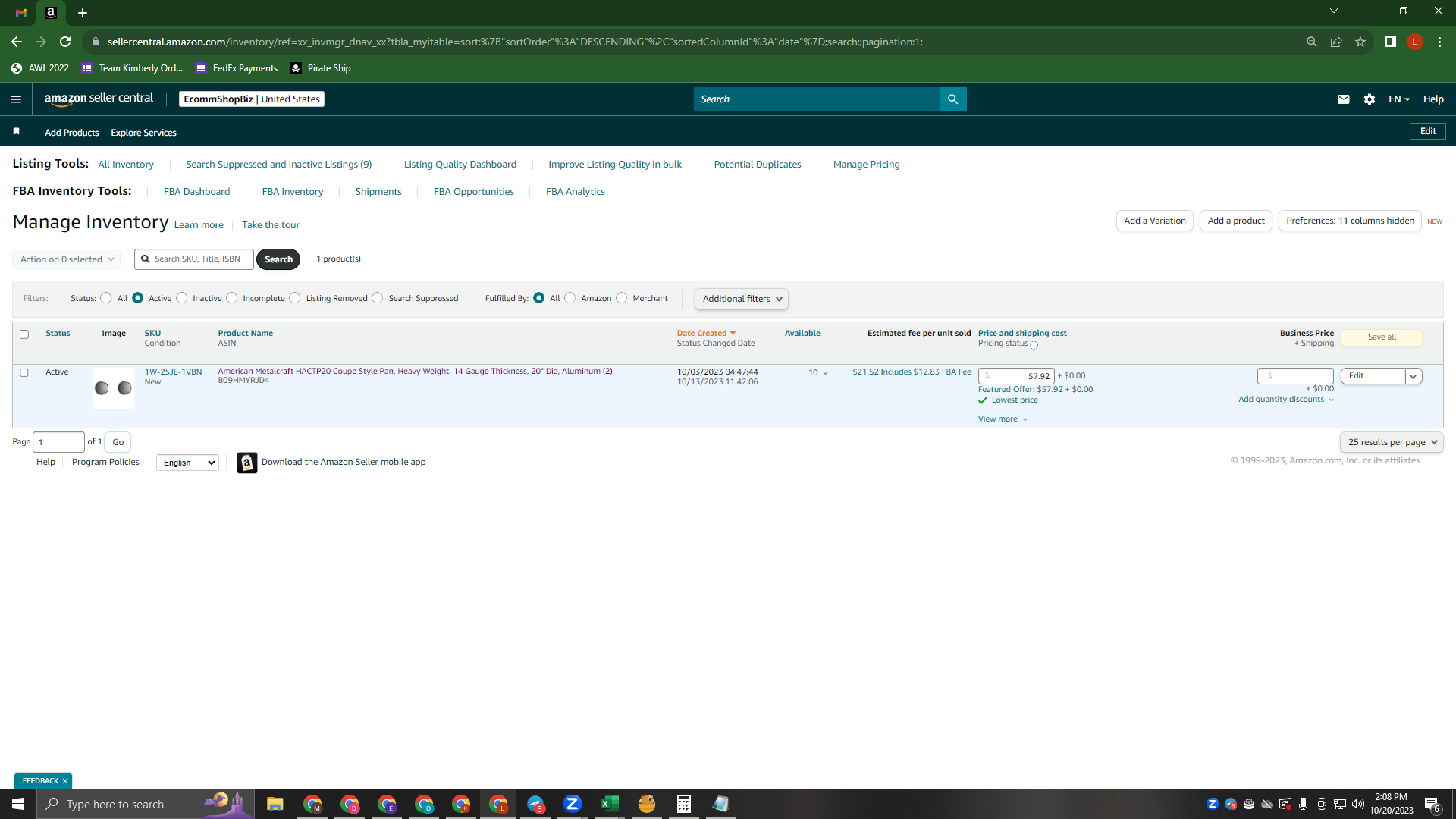1456x819 pixels.
Task: Click the system volume icon
Action: pyautogui.click(x=1358, y=804)
